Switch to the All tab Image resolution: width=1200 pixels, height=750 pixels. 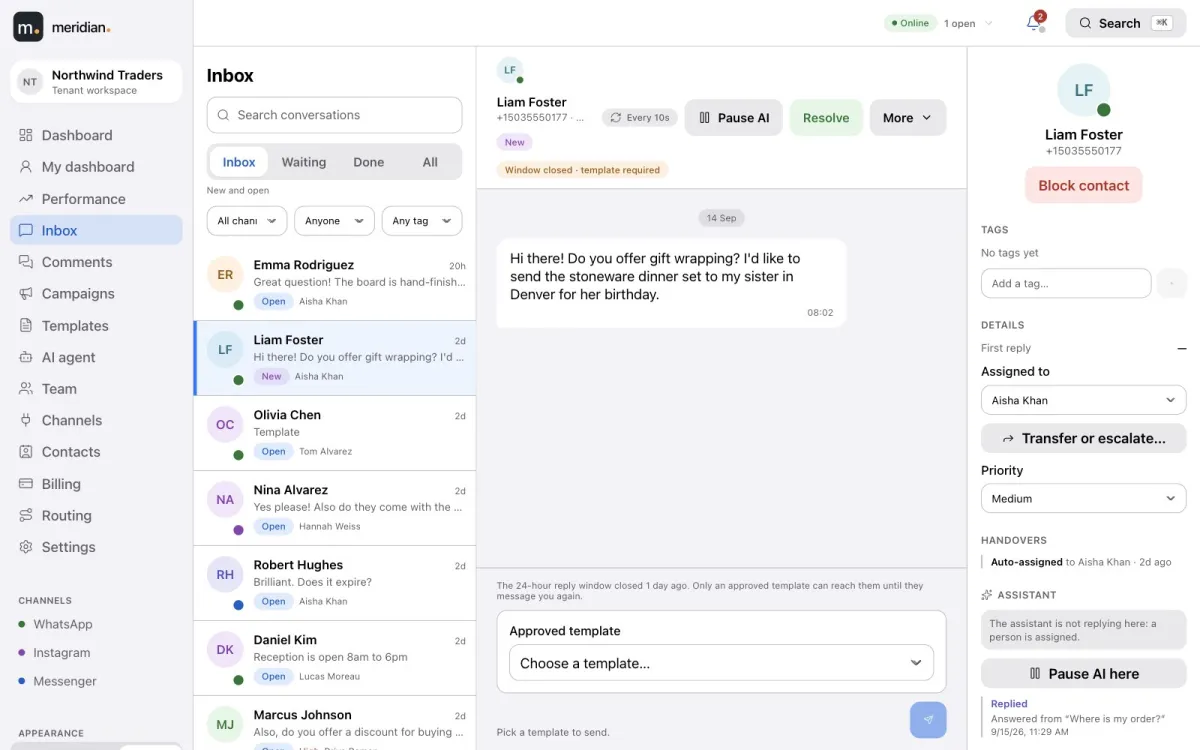pos(430,162)
